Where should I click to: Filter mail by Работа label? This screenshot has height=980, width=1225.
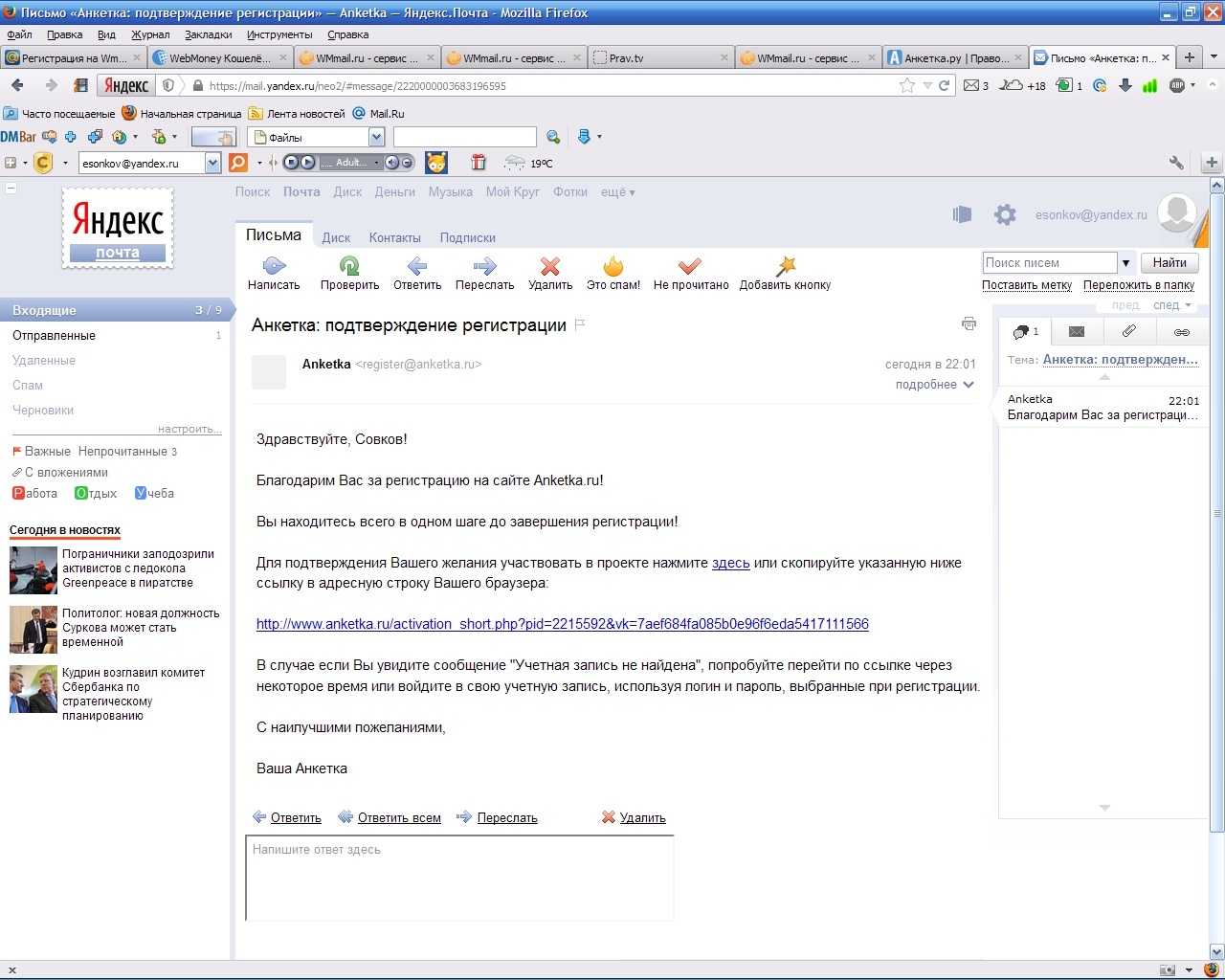coord(34,493)
